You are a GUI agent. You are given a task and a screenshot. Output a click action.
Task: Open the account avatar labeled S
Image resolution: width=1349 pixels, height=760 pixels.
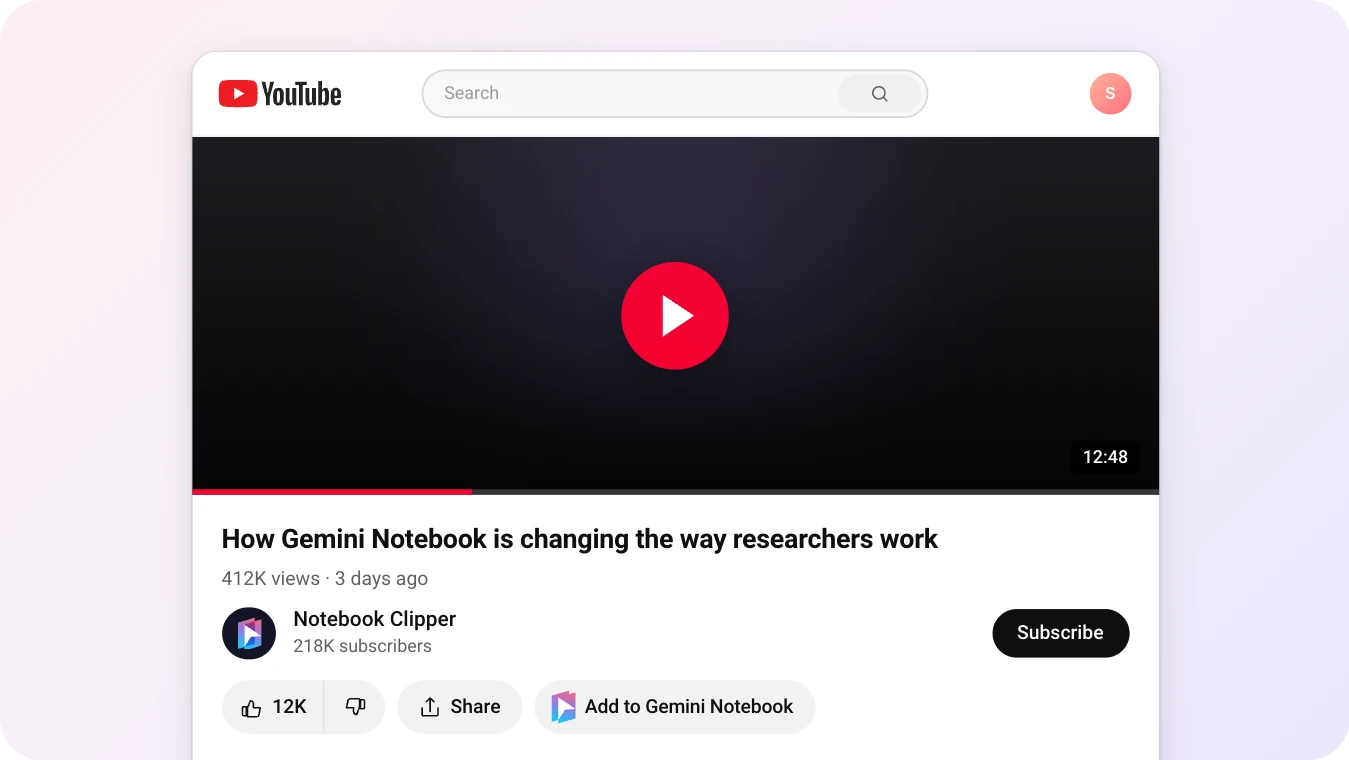click(1110, 94)
